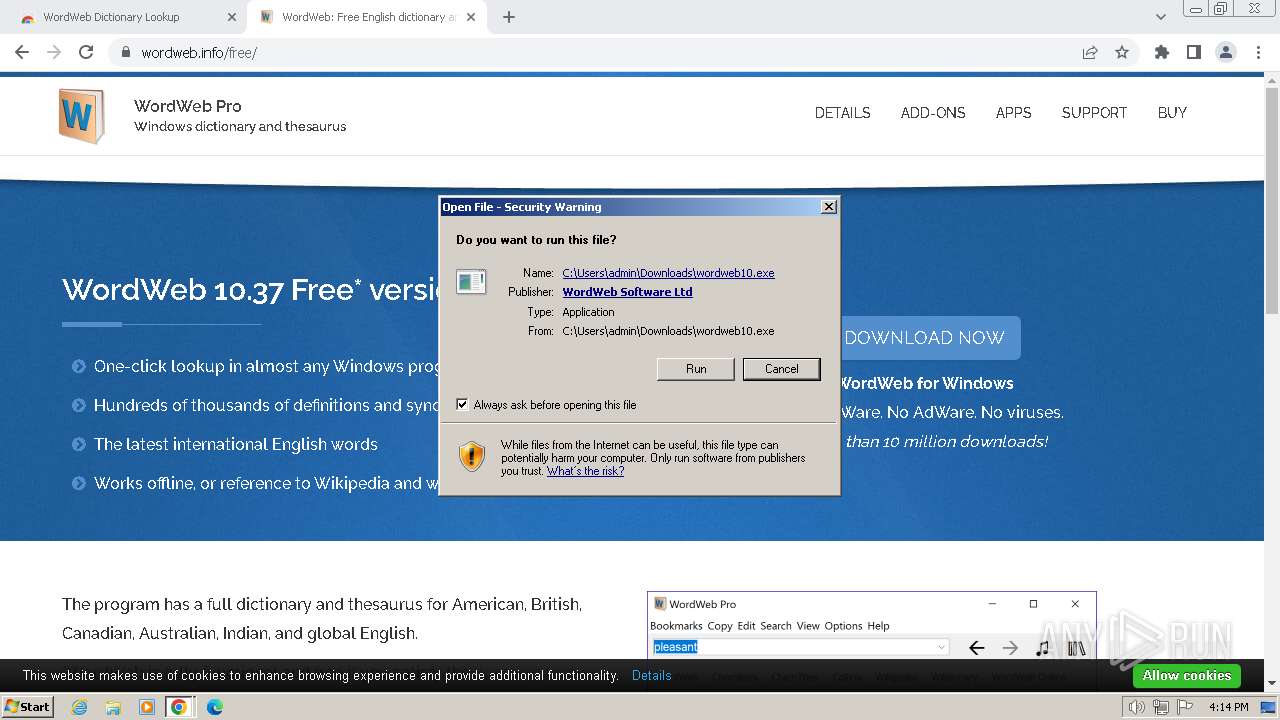The height and width of the screenshot is (720, 1280).
Task: Open media player taskbar icon
Action: (x=147, y=707)
